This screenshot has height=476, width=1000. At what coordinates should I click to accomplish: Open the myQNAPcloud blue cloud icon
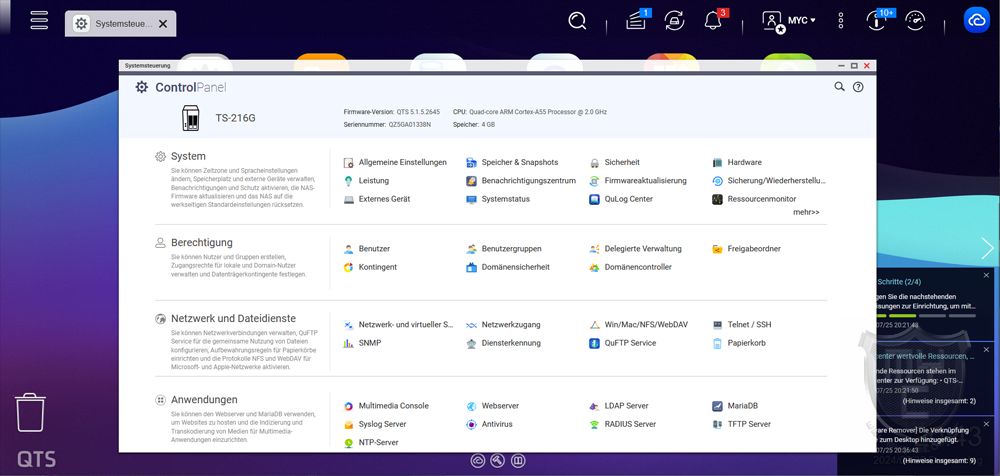coord(976,20)
